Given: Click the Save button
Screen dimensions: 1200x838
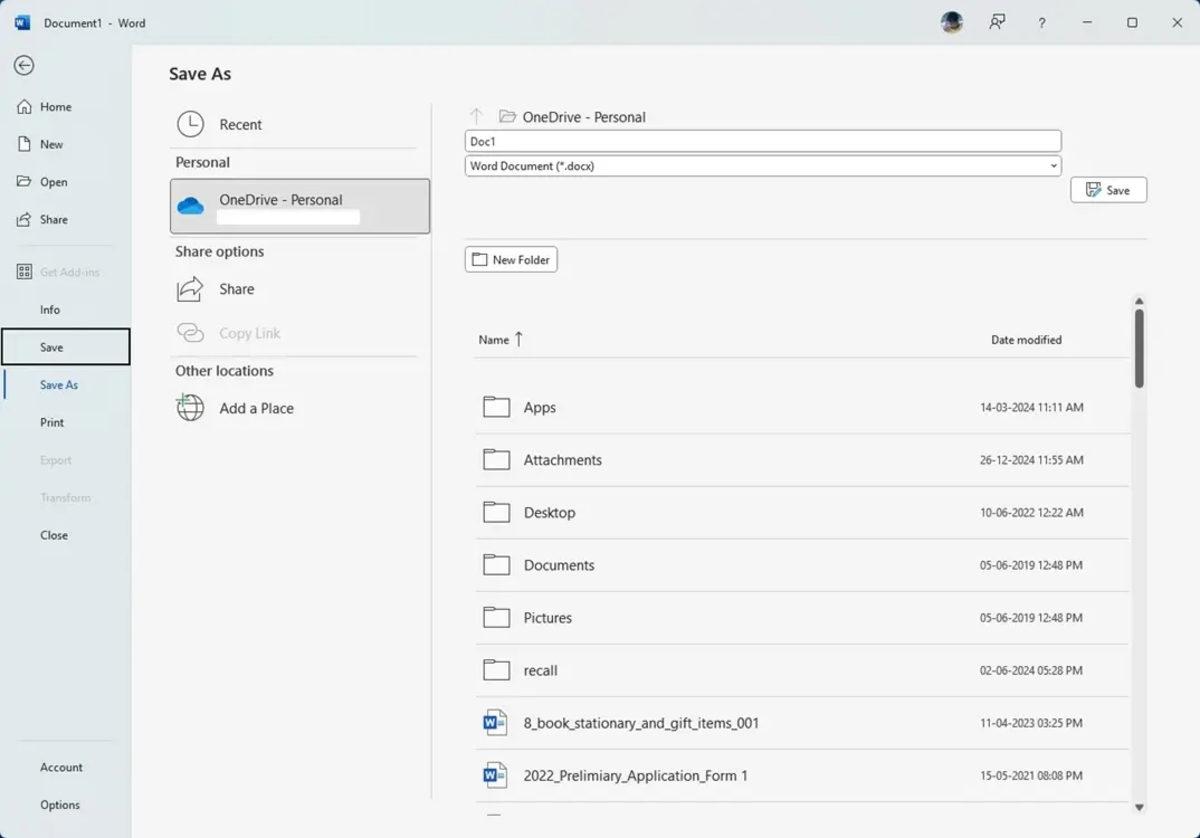Looking at the screenshot, I should 1108,189.
